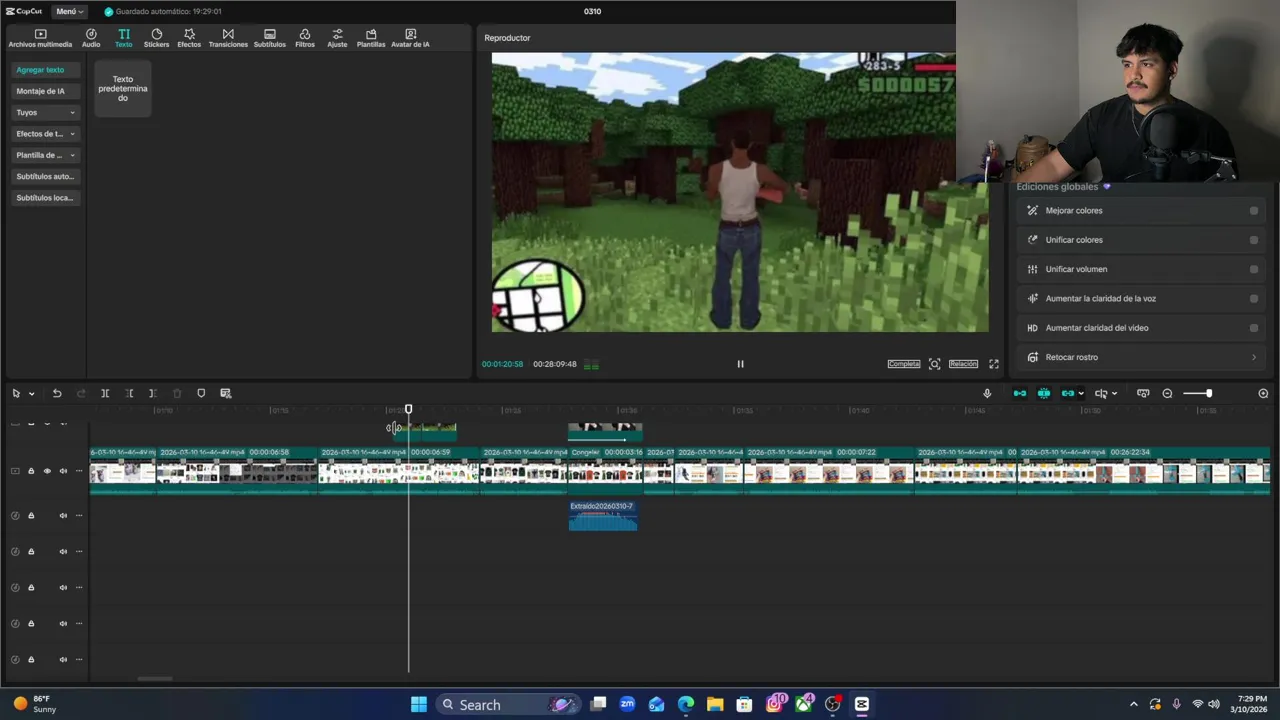The image size is (1280, 720).
Task: Open the Ajuste panel icon
Action: (x=337, y=38)
